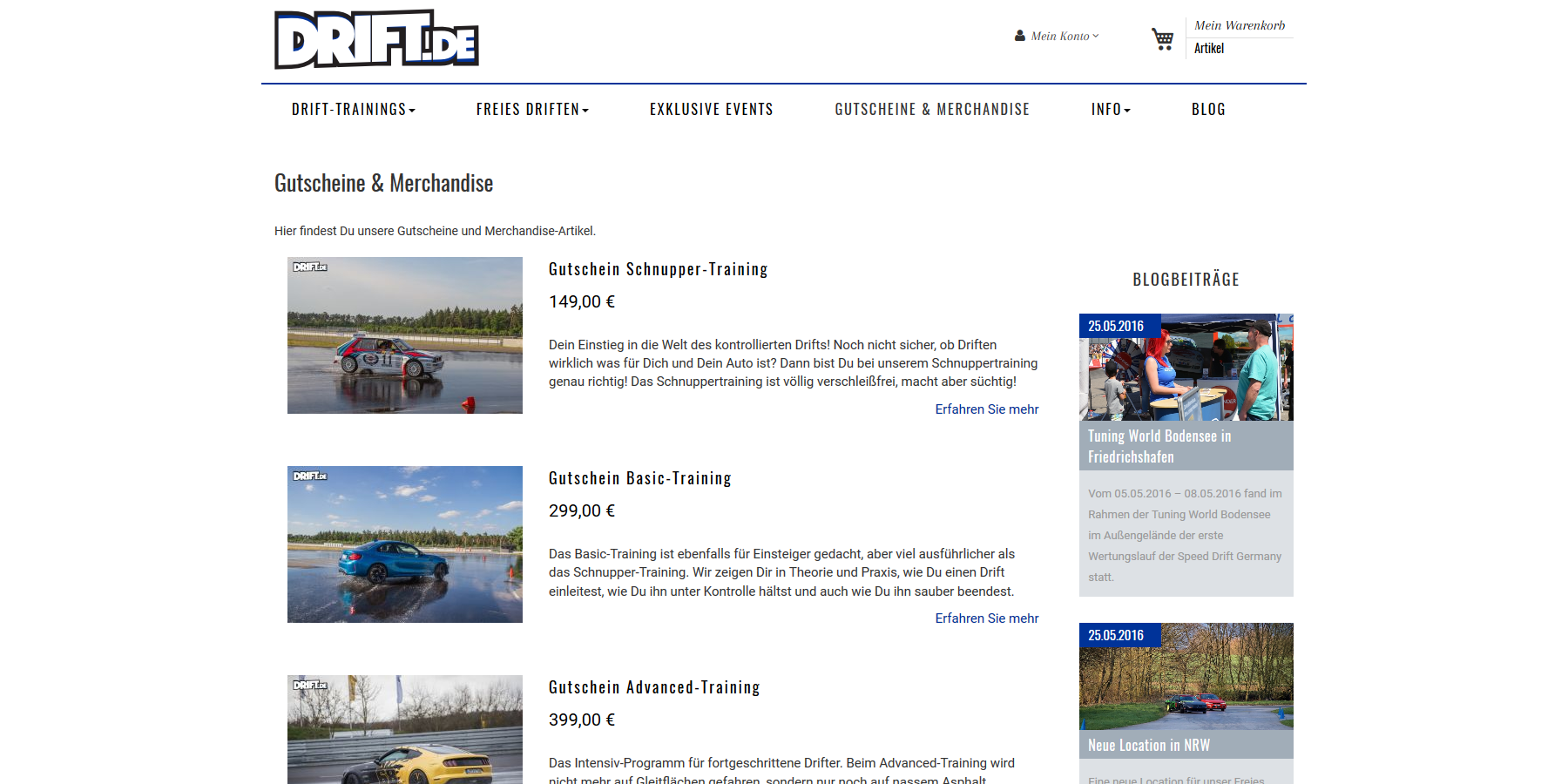This screenshot has width=1568, height=784.
Task: Select Gutscheine & Merchandise menu item
Action: 932,109
